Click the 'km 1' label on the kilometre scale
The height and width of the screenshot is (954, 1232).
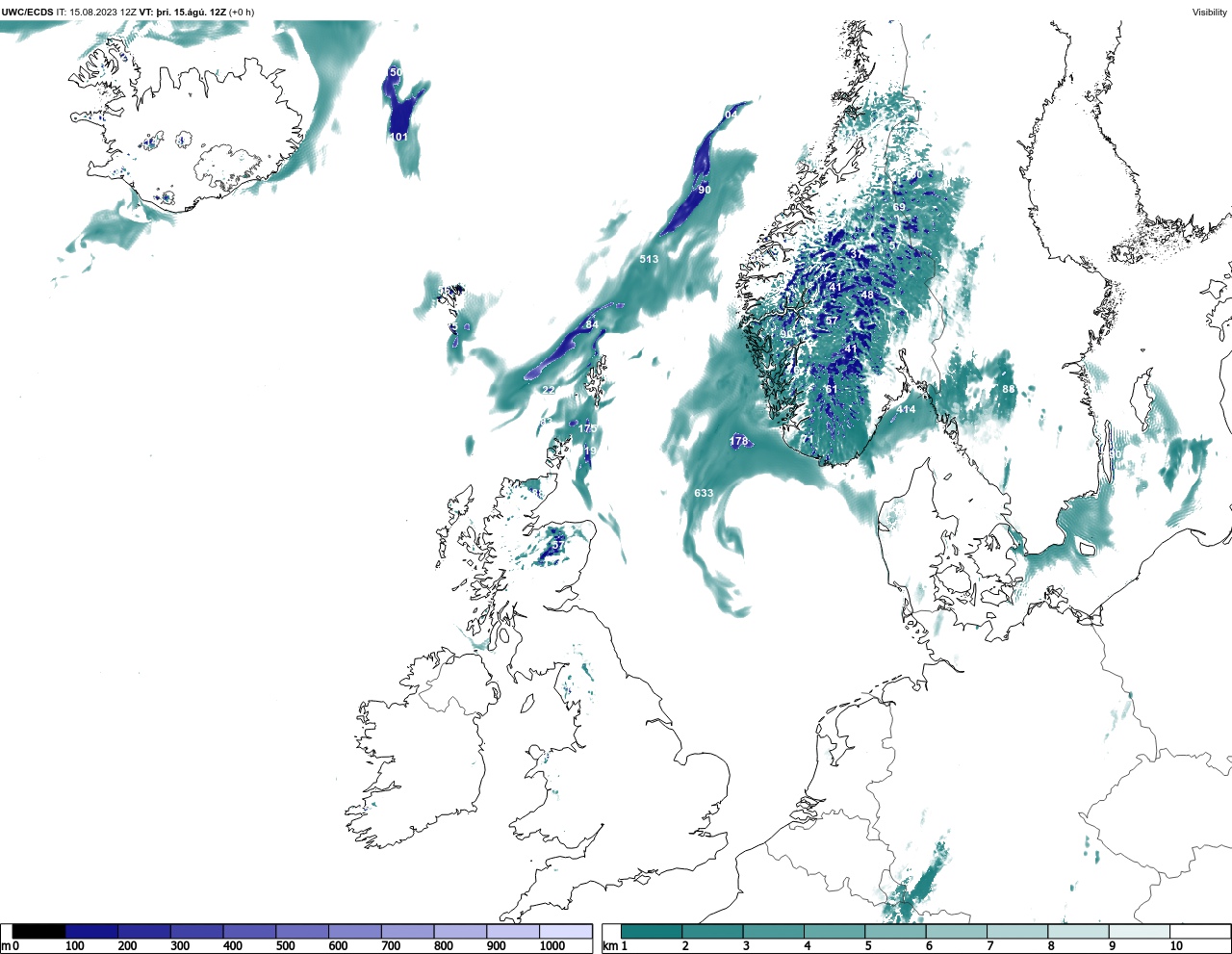[x=615, y=946]
